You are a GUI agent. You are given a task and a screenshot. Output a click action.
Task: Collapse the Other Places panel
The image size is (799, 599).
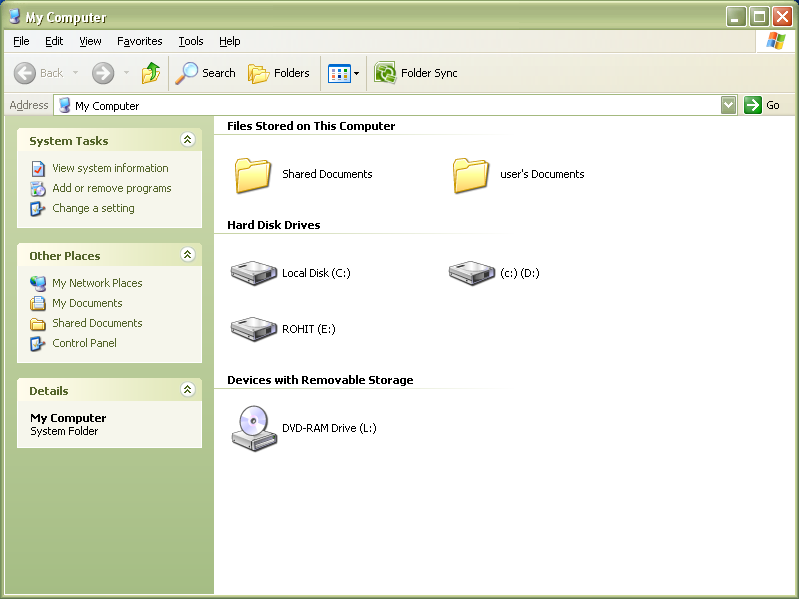click(187, 255)
